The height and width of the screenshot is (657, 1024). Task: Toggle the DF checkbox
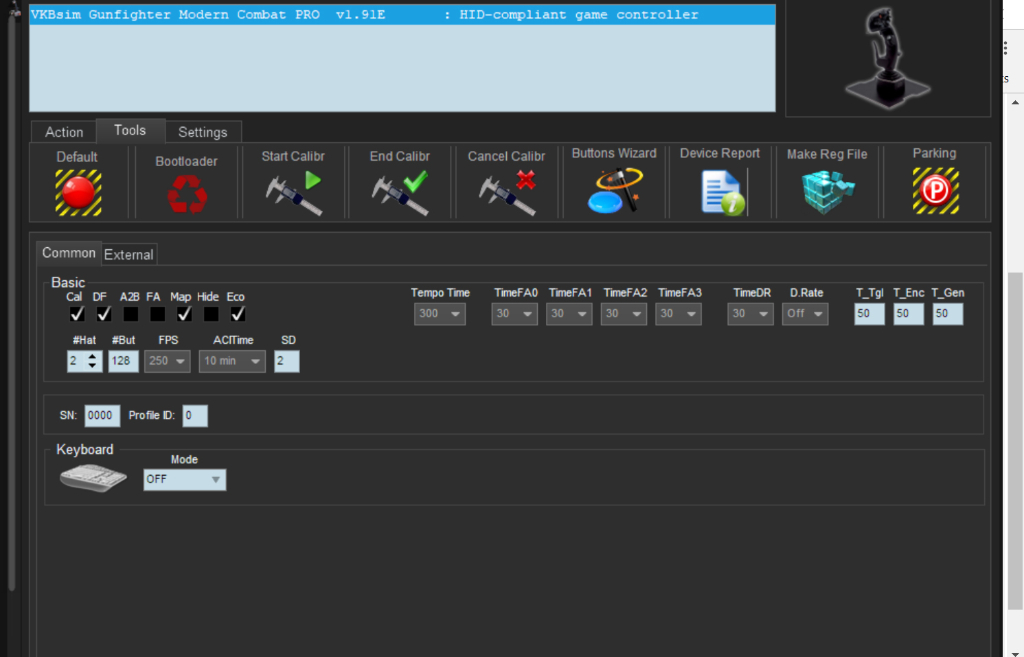(x=104, y=314)
